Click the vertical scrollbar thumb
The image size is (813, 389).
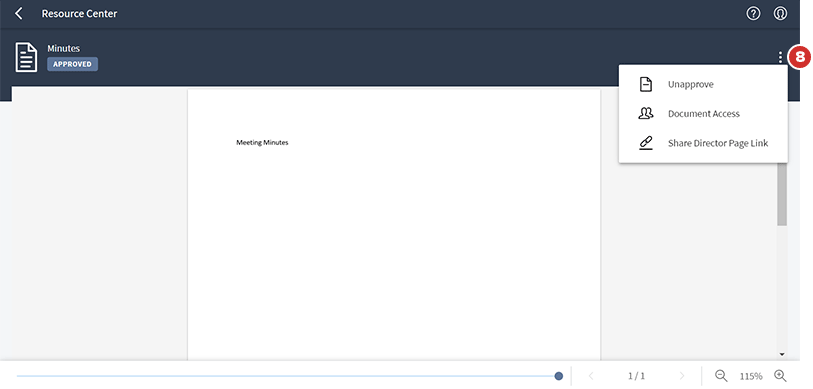[782, 194]
